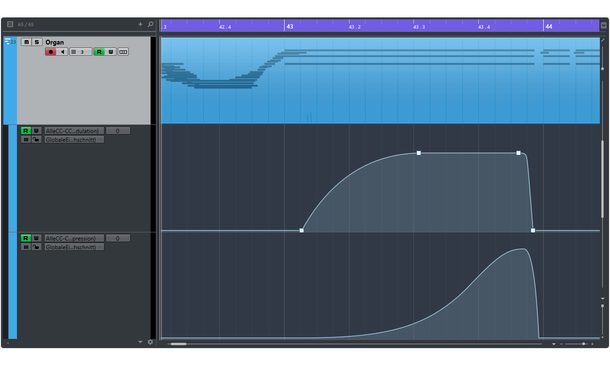Toggle the lock icon on the modulation lane
Screen dimensions: 610x366
[x=36, y=139]
